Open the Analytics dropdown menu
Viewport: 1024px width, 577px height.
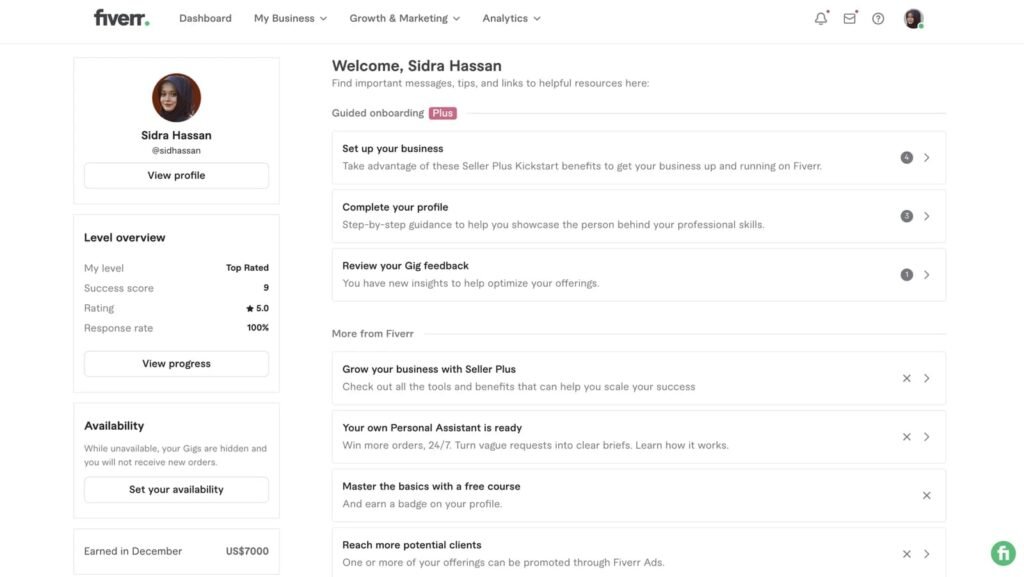click(511, 18)
